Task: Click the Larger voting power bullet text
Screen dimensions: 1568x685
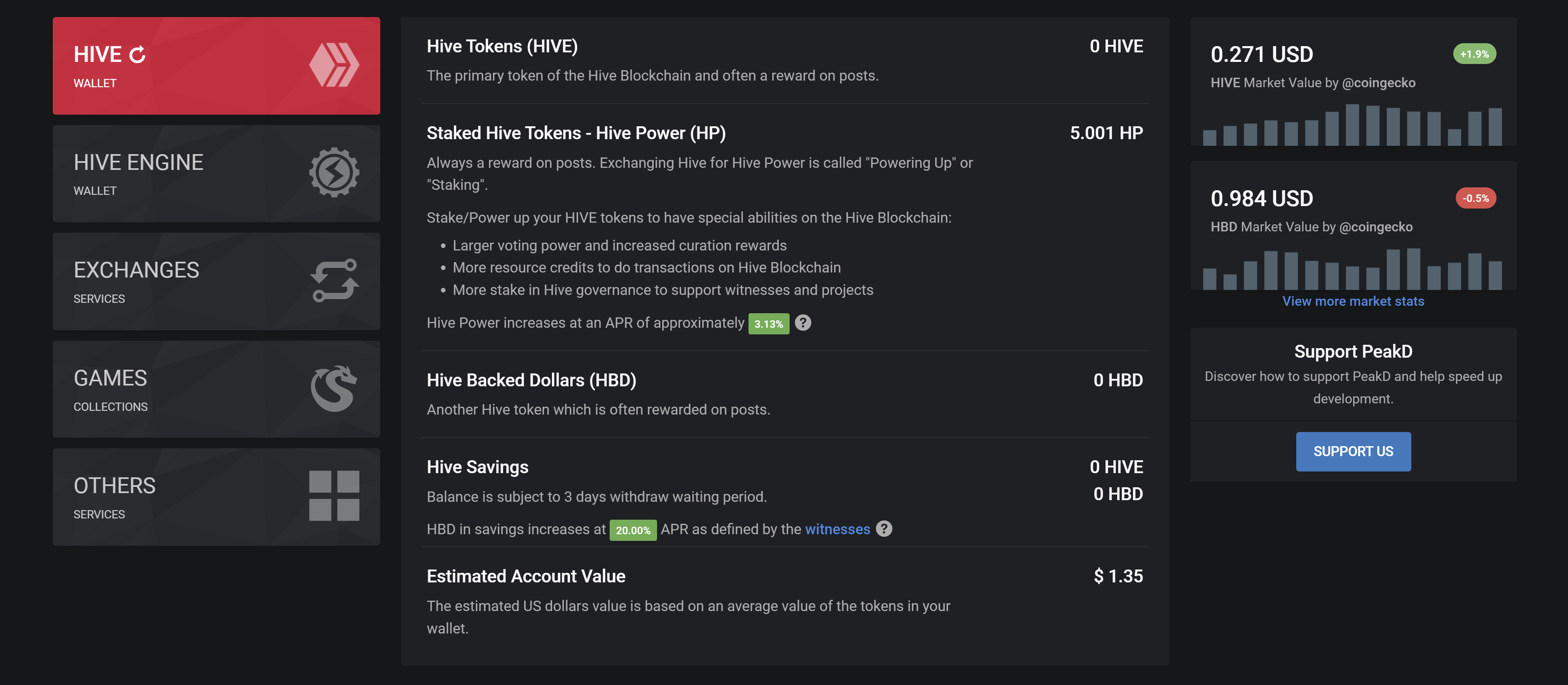Action: click(620, 246)
